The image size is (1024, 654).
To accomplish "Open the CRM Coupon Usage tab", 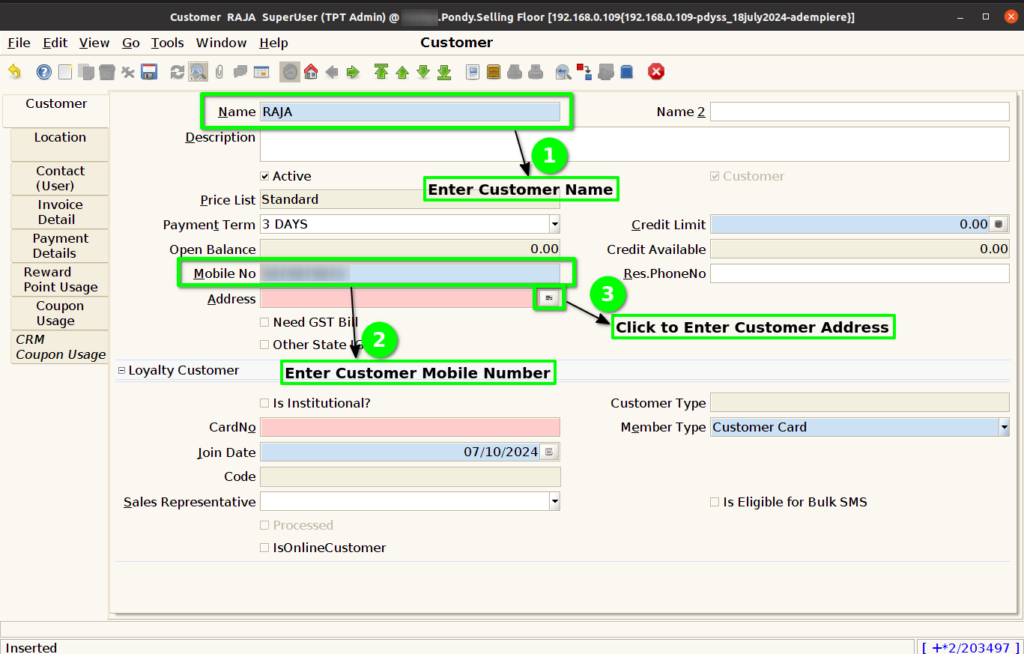I will 59,347.
